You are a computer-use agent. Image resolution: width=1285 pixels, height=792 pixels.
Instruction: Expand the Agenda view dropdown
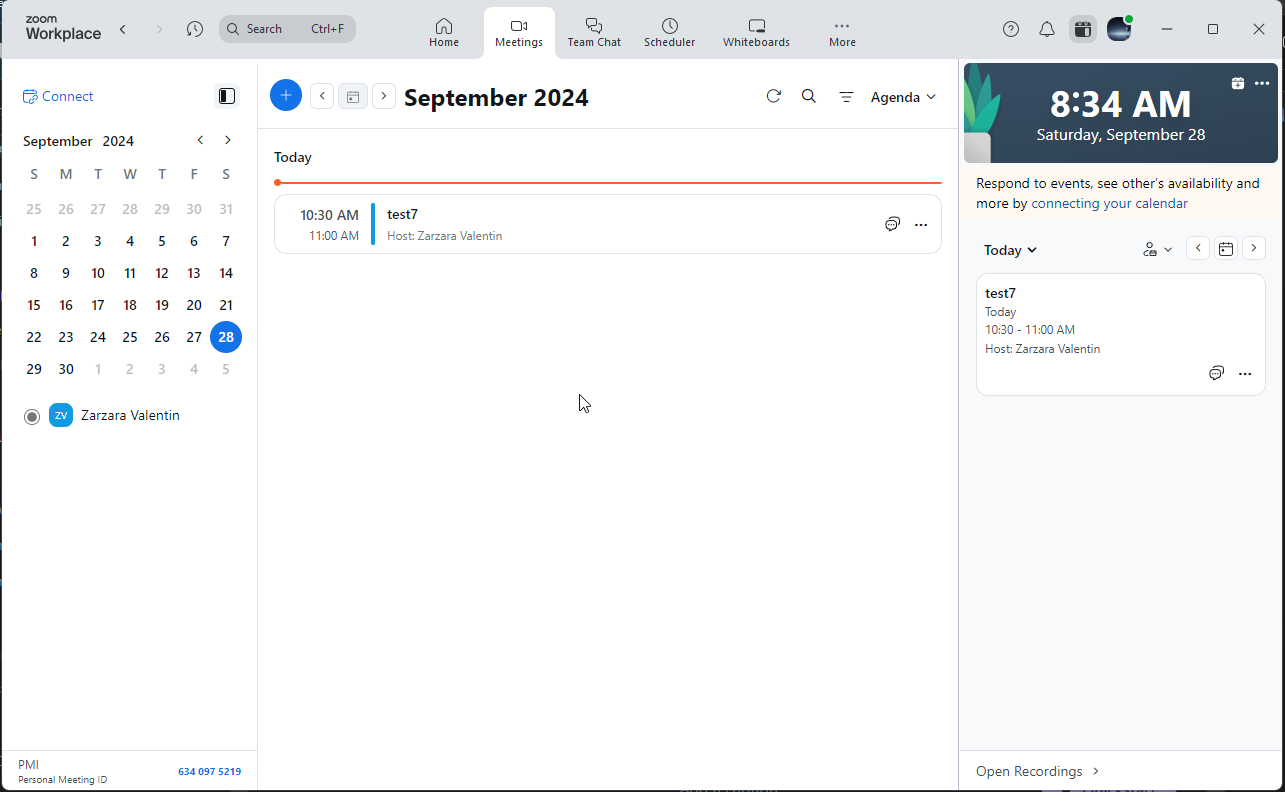point(903,97)
